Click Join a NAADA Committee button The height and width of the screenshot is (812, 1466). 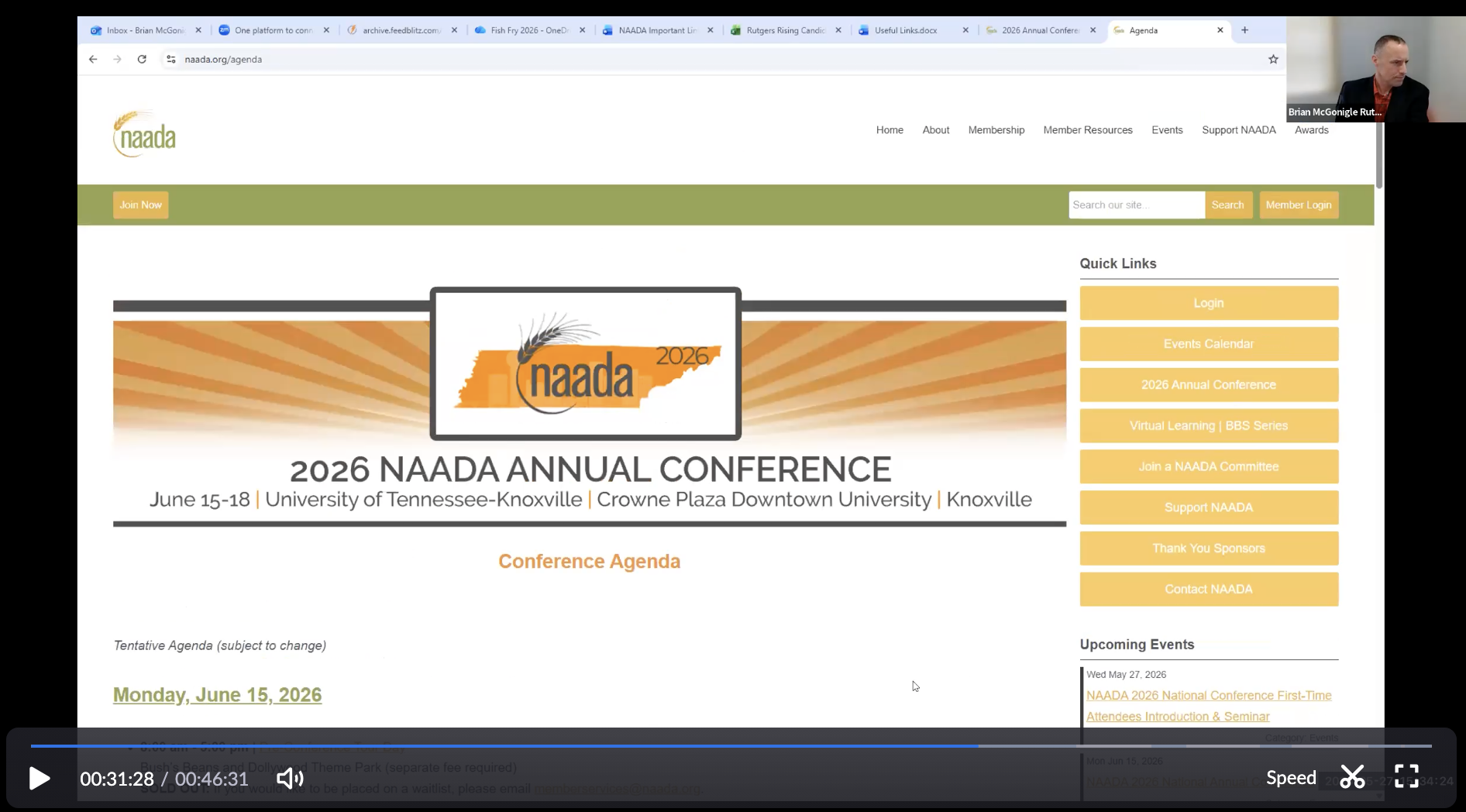[1209, 466]
